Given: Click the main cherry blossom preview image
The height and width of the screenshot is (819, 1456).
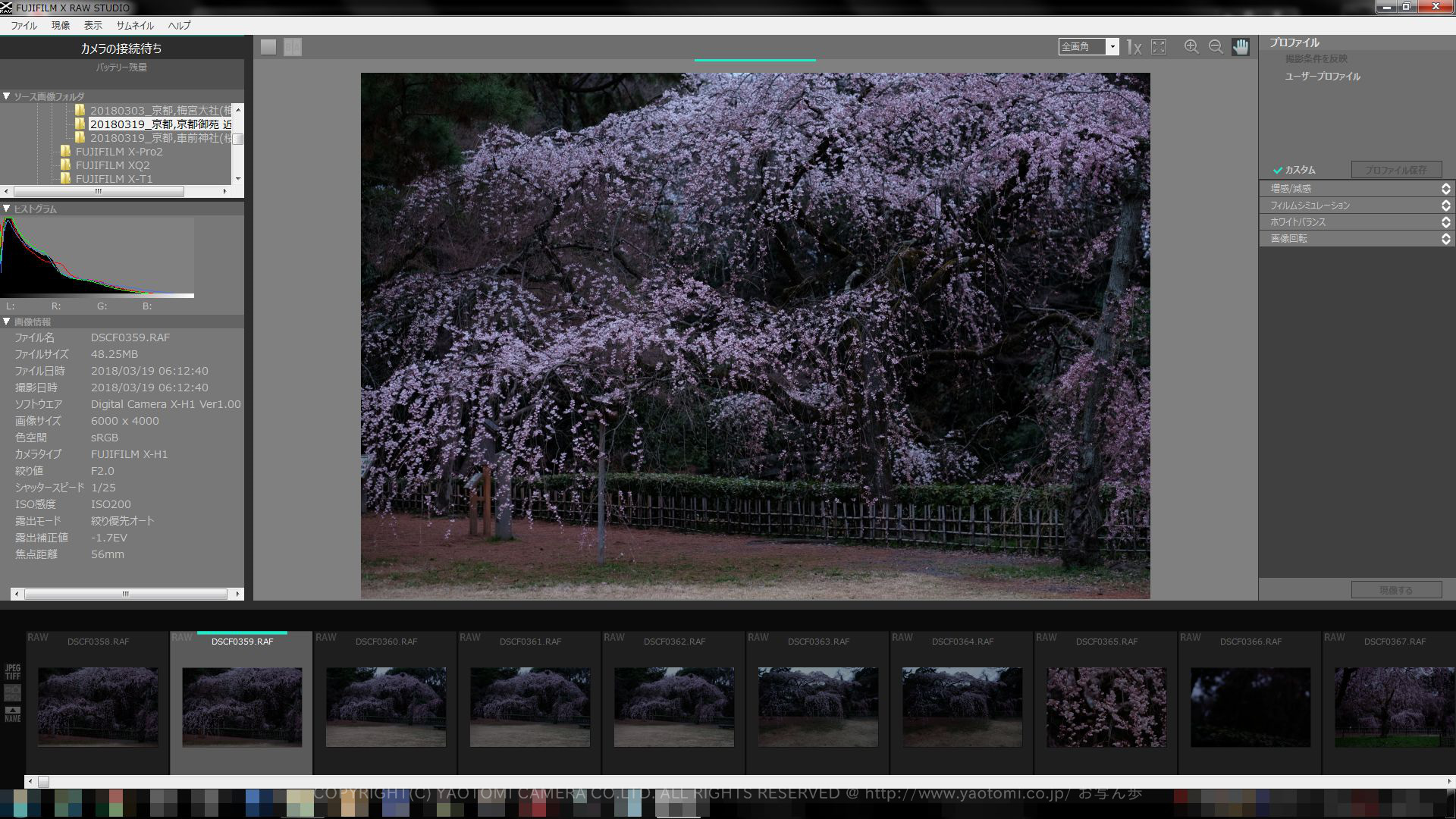Looking at the screenshot, I should click(x=755, y=336).
